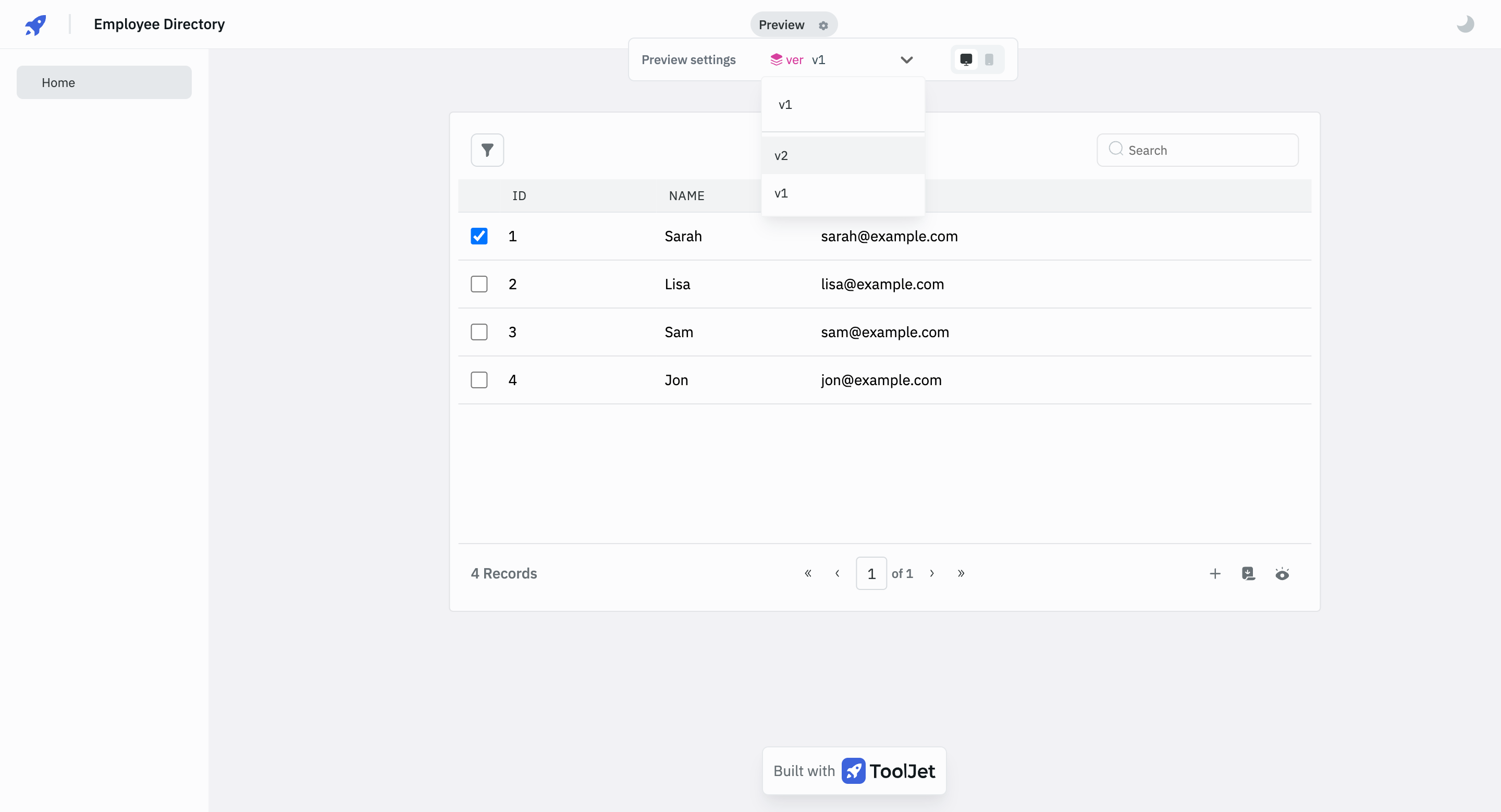Toggle column visibility eye icon

coord(1282,574)
